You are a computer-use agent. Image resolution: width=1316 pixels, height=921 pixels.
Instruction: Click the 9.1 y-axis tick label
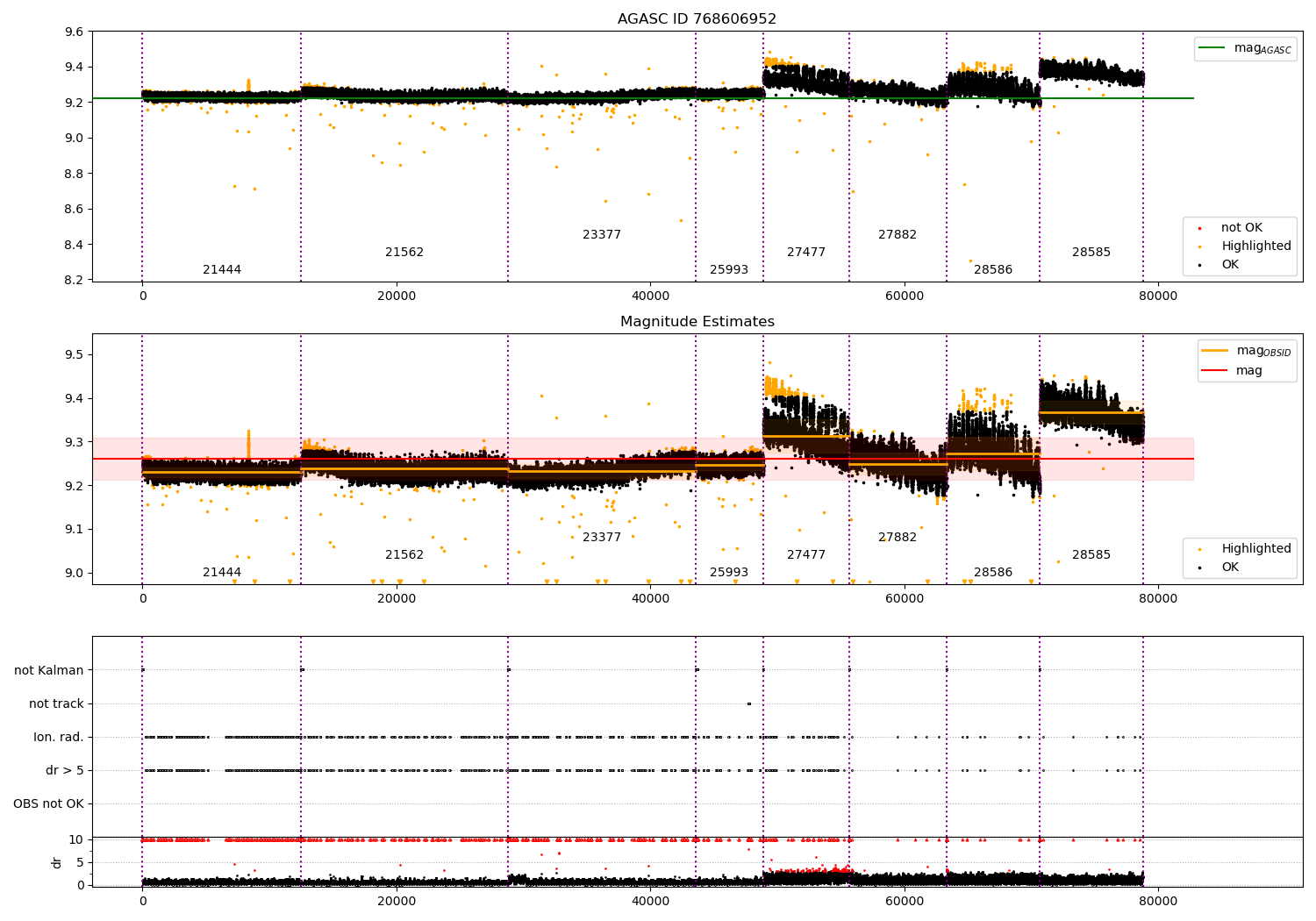[x=75, y=530]
